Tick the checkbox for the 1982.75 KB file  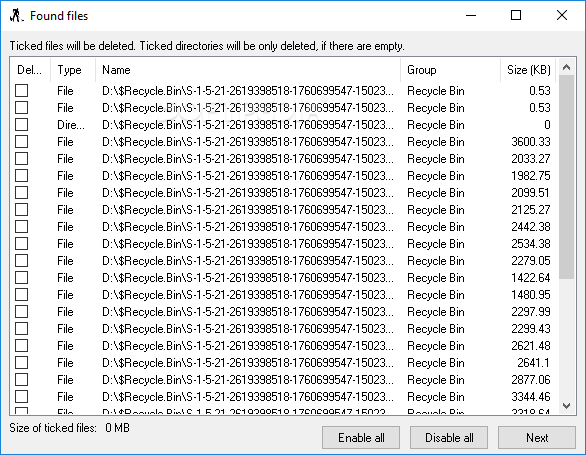(21, 176)
